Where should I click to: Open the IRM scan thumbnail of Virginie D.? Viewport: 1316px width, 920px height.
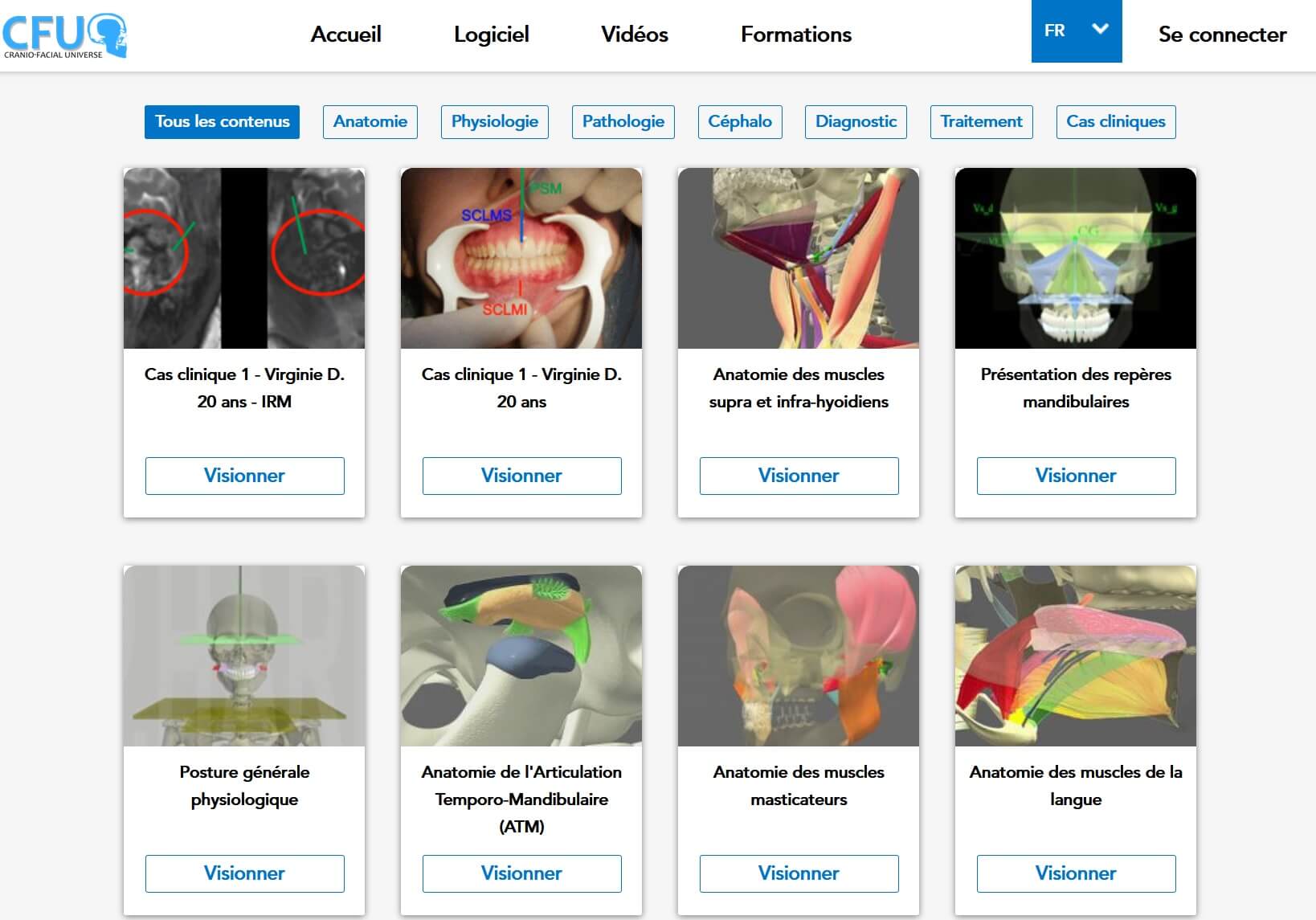click(244, 258)
